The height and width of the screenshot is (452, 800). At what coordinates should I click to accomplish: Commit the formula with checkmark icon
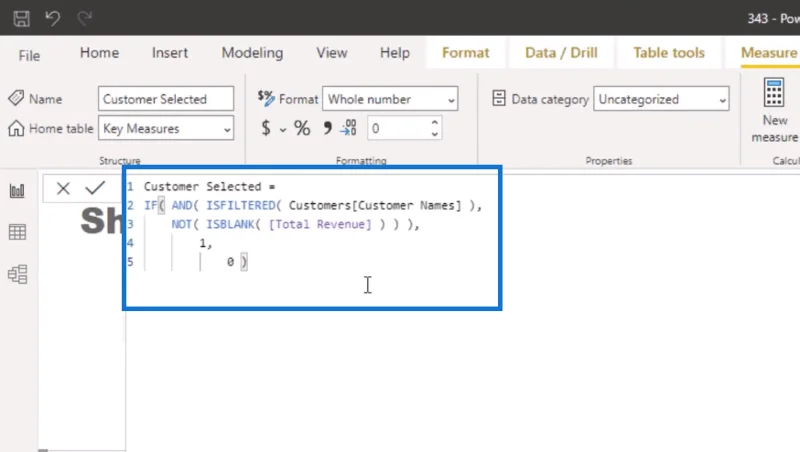pyautogui.click(x=95, y=188)
